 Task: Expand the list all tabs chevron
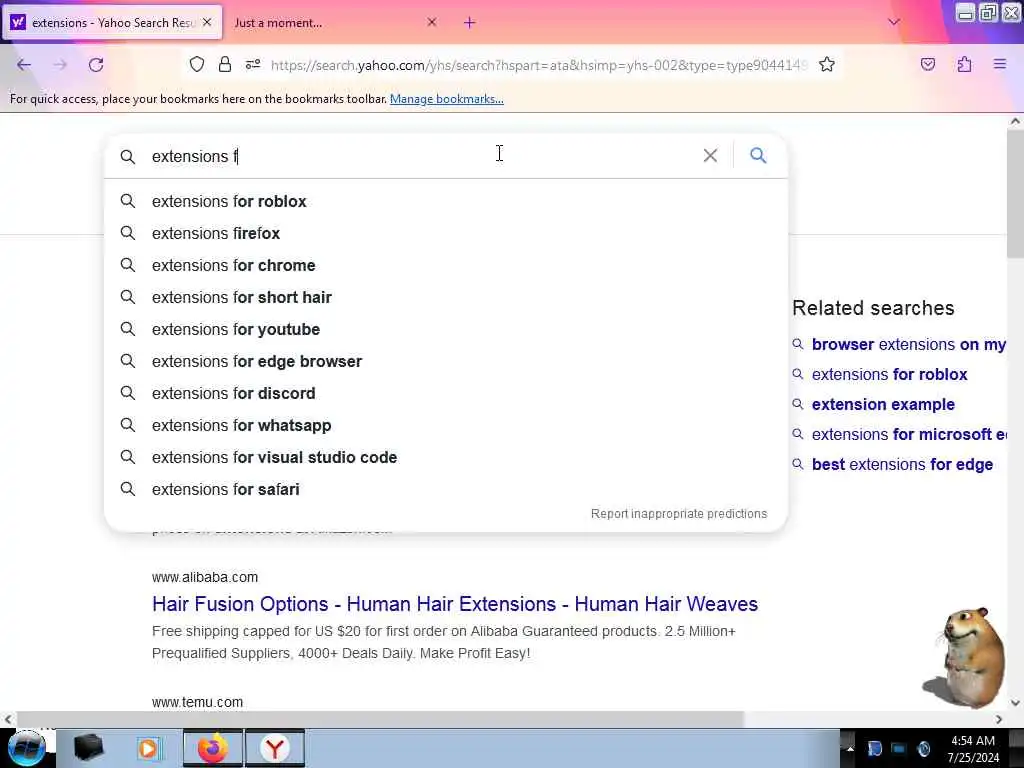click(894, 22)
